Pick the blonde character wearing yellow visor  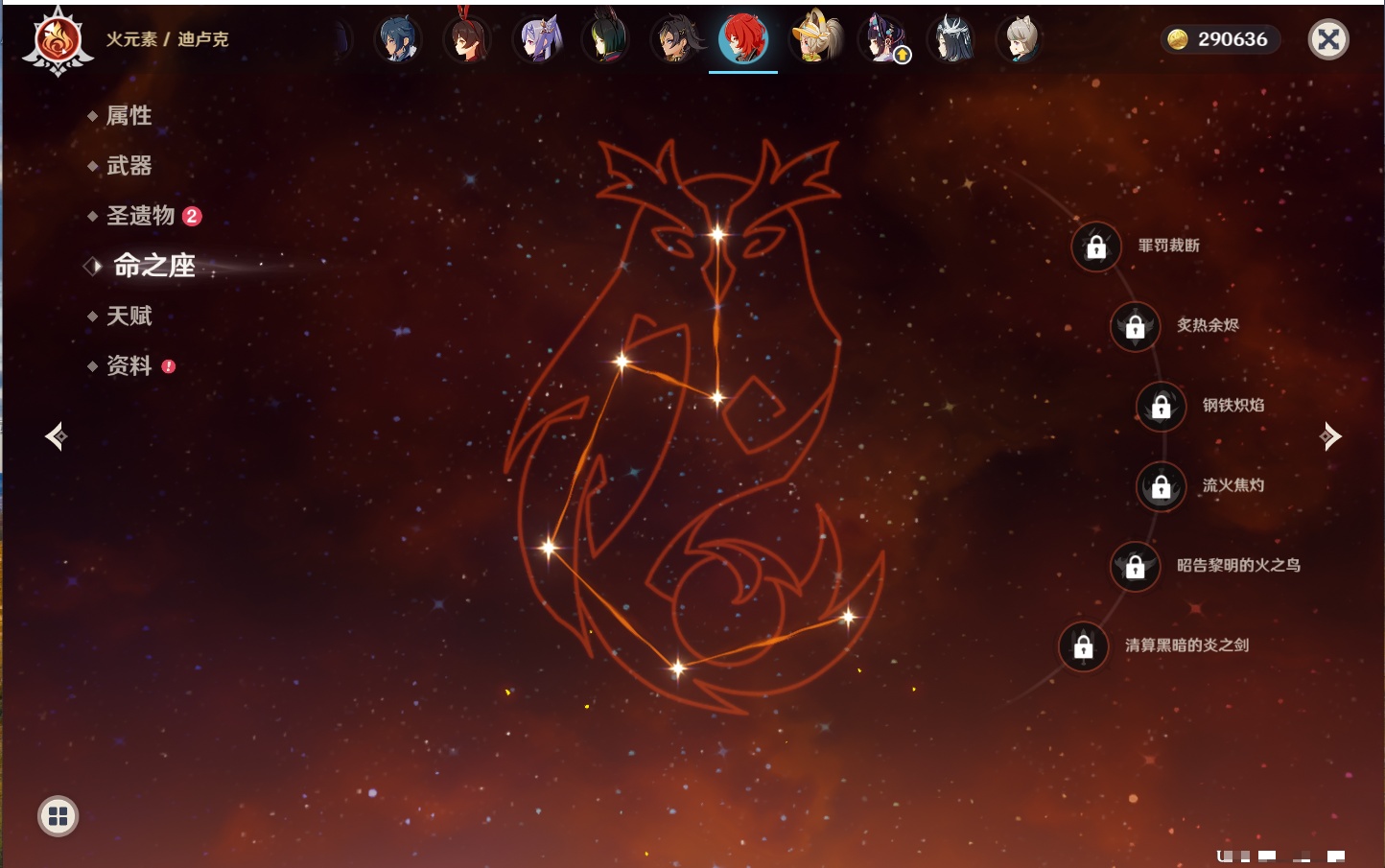(814, 40)
